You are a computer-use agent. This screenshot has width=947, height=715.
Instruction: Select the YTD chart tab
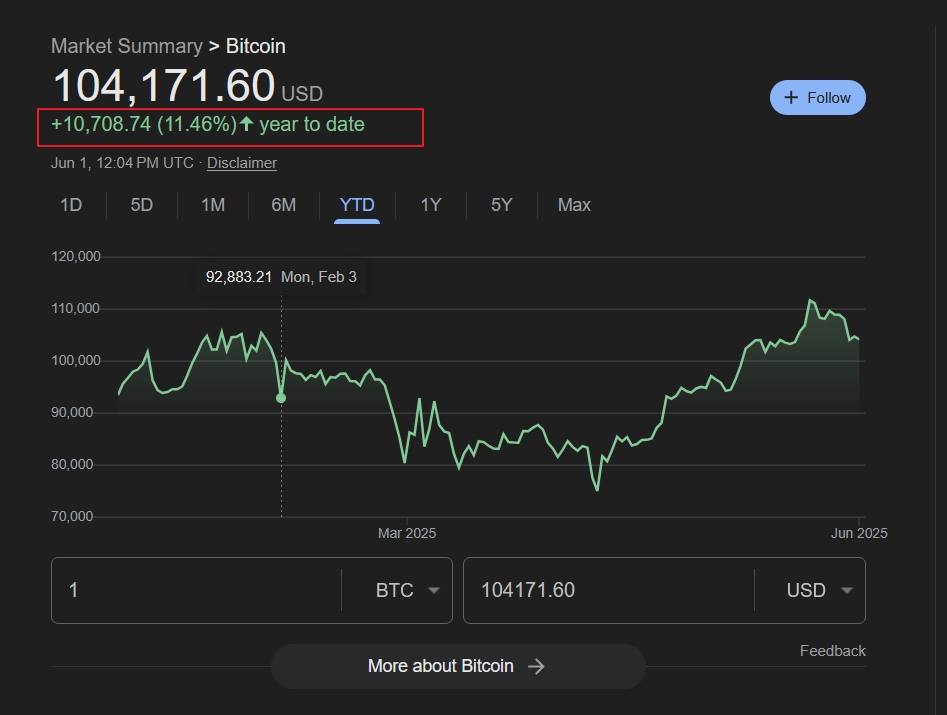[357, 205]
